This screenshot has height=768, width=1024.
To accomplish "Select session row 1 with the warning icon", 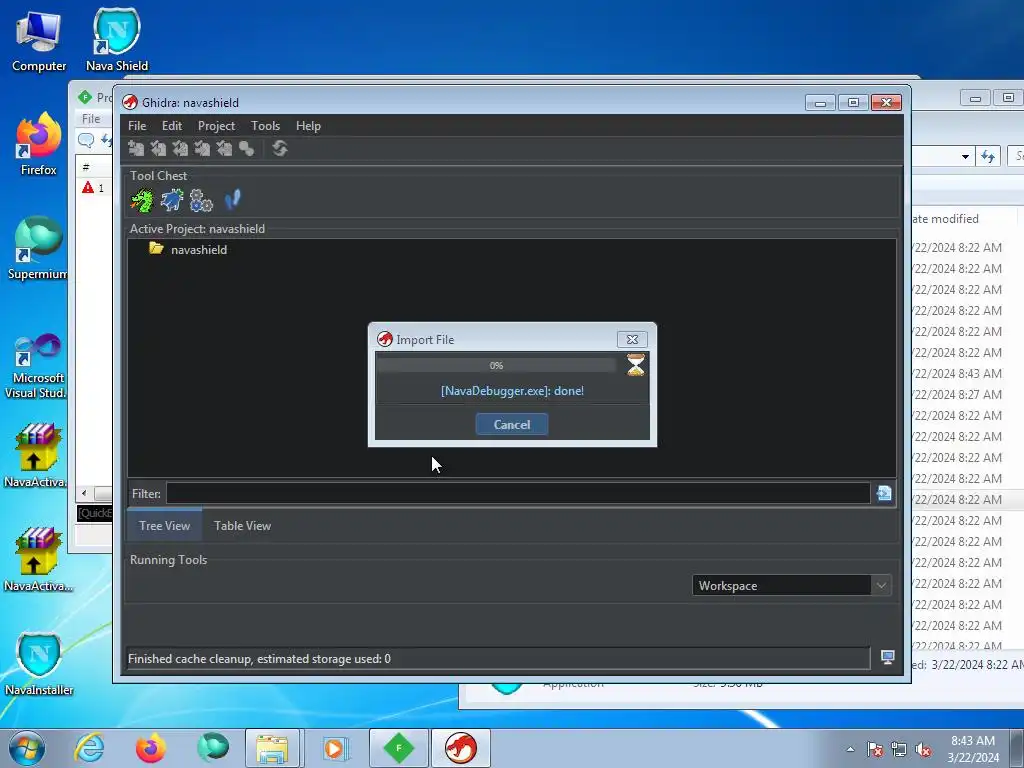I will point(95,188).
